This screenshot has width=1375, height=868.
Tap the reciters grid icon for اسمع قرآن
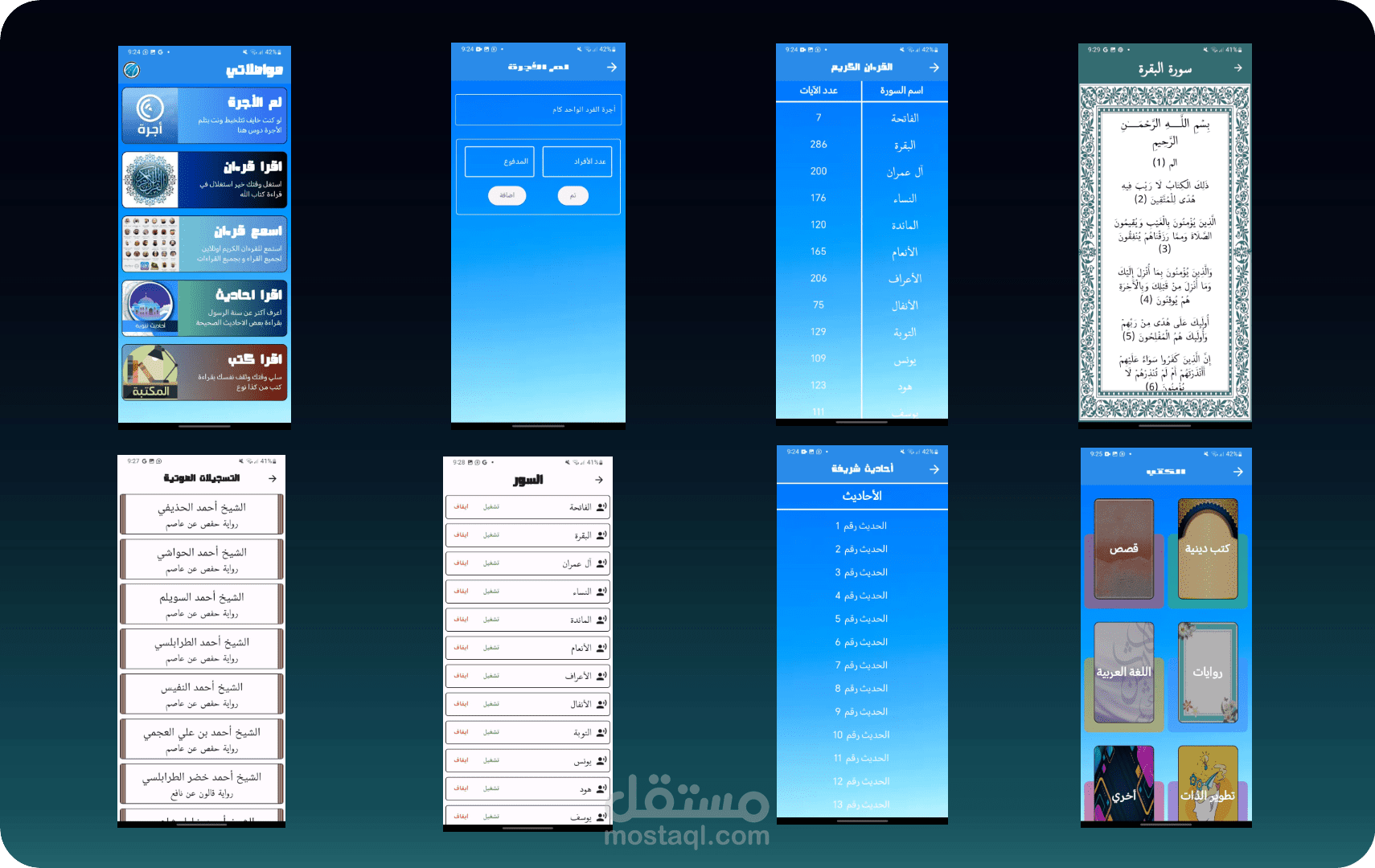pyautogui.click(x=150, y=244)
